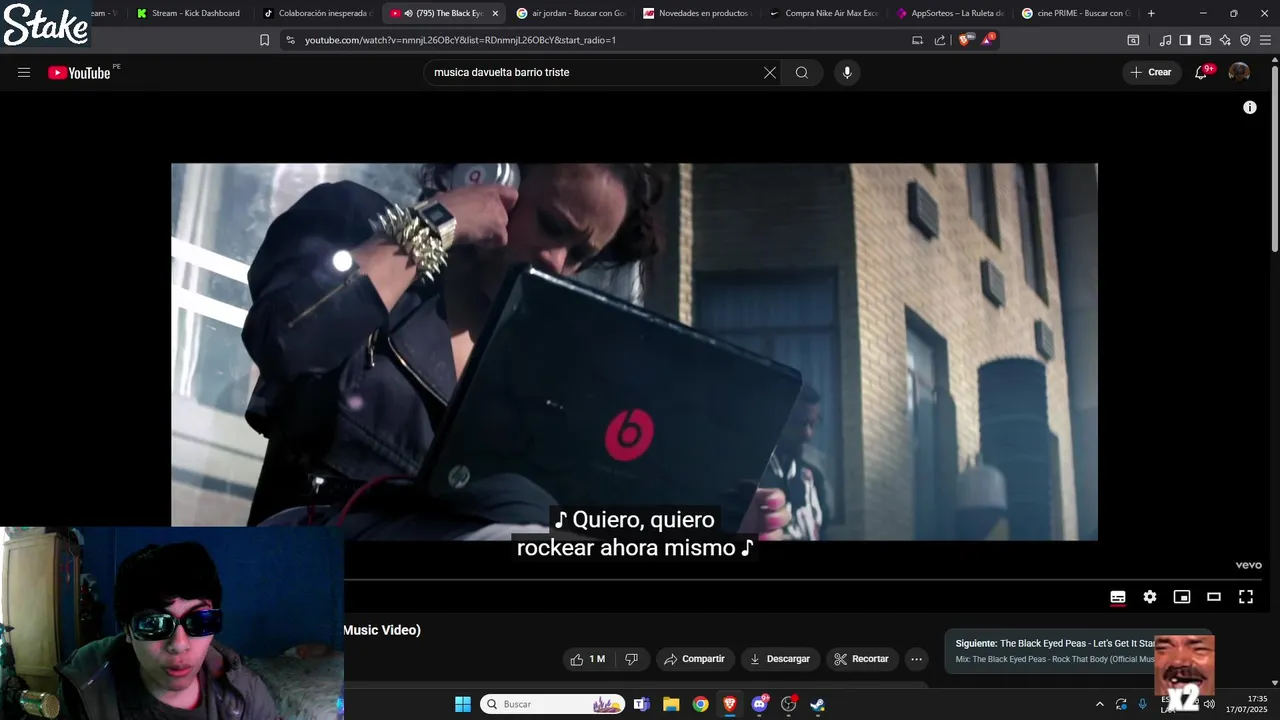Open Brave main menu button
1280x720 pixels.
1265,40
